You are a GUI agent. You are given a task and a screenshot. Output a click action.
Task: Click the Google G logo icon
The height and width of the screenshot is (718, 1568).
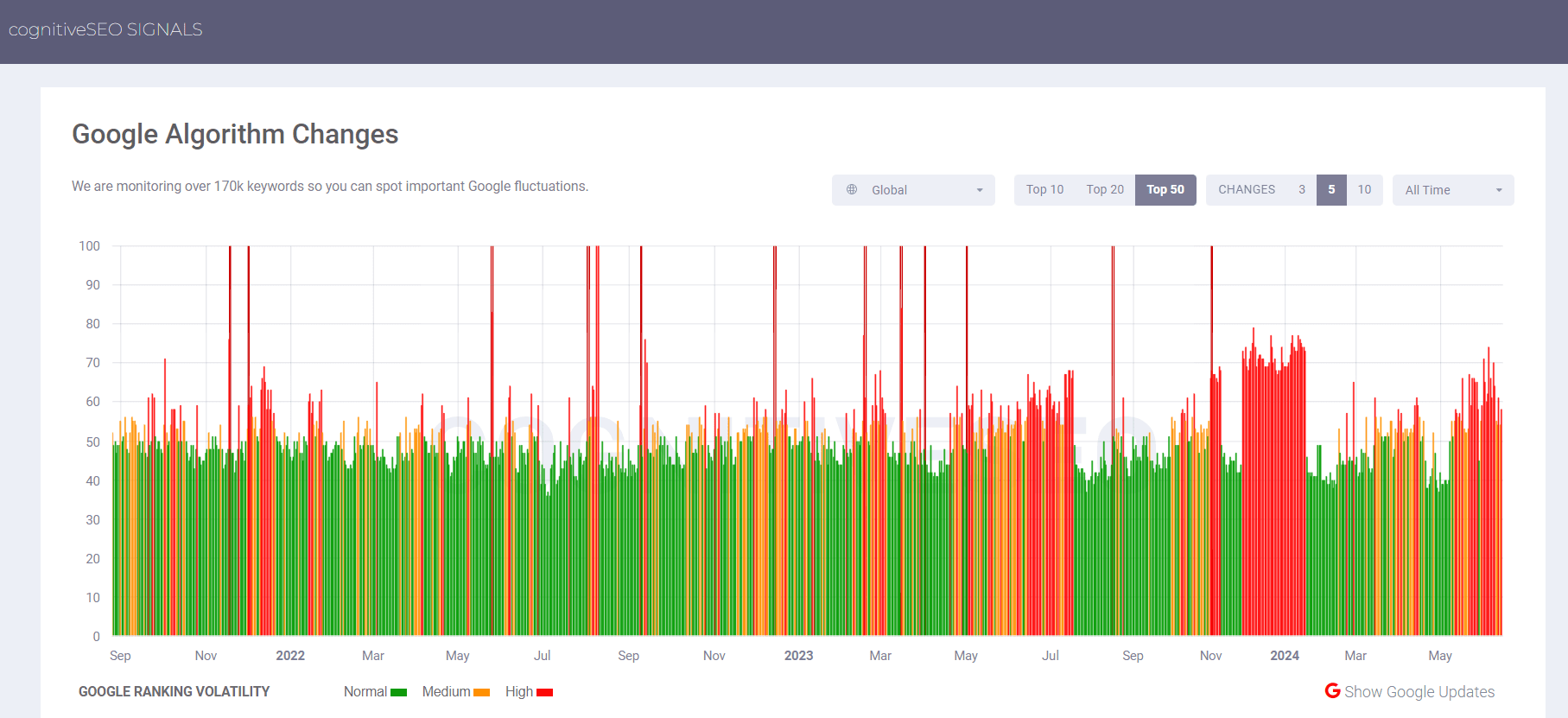pos(1333,690)
